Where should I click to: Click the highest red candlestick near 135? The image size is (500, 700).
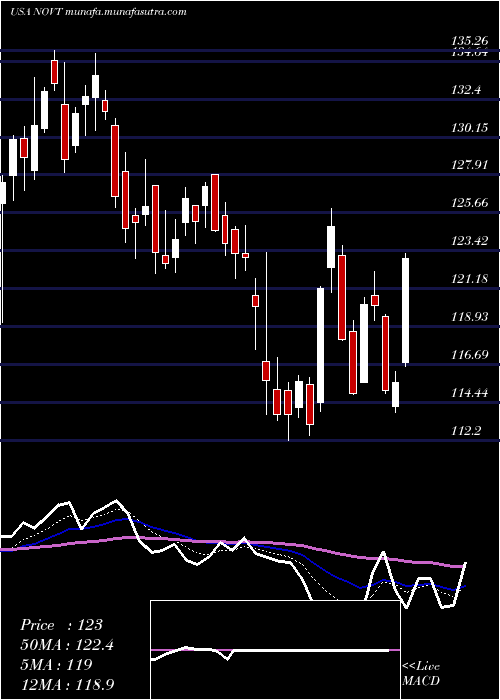pos(54,71)
